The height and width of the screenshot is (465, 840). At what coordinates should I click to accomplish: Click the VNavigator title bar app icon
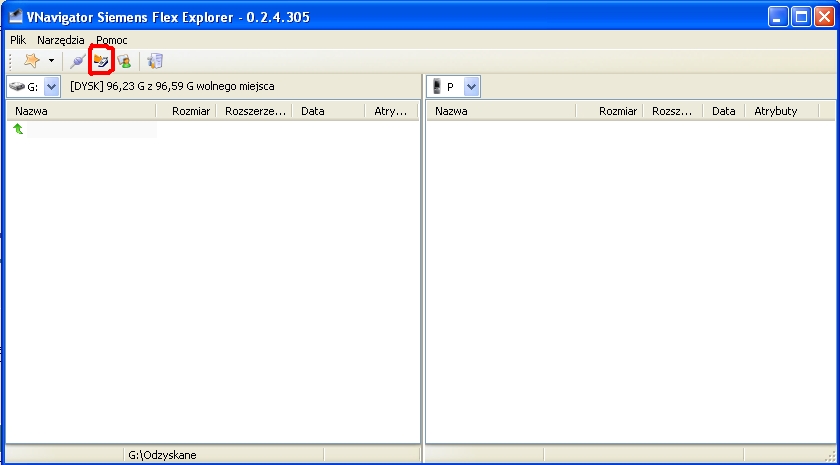(x=16, y=17)
